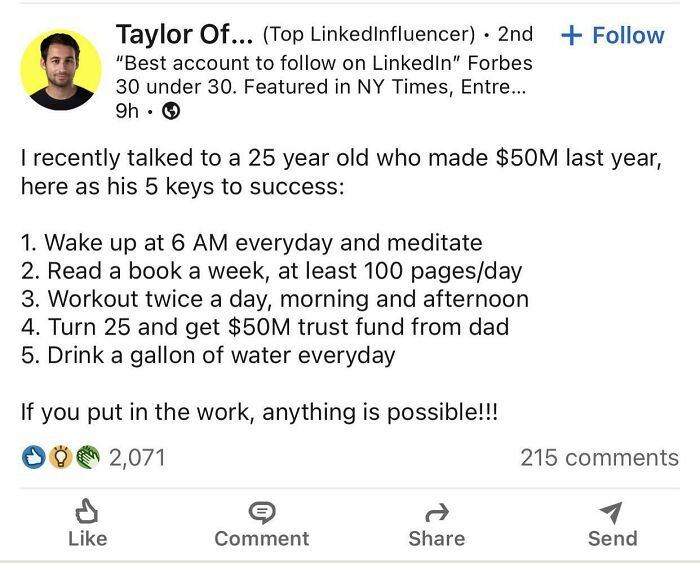The image size is (700, 563).
Task: Open Taylor Of... profile name
Action: pyautogui.click(x=183, y=34)
